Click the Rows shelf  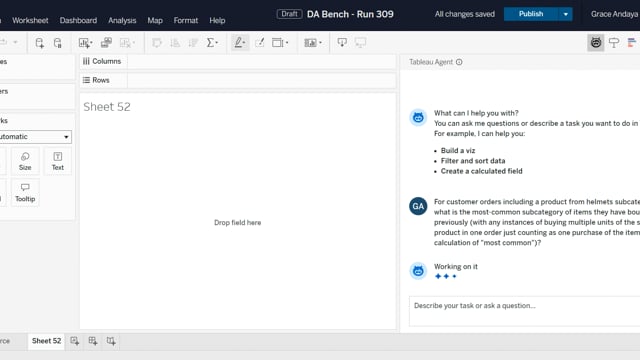(238, 80)
